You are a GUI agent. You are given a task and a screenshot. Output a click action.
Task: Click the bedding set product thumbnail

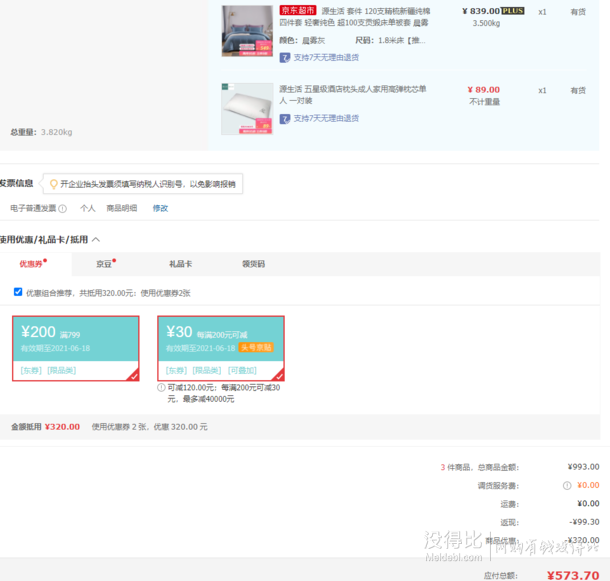(x=246, y=30)
